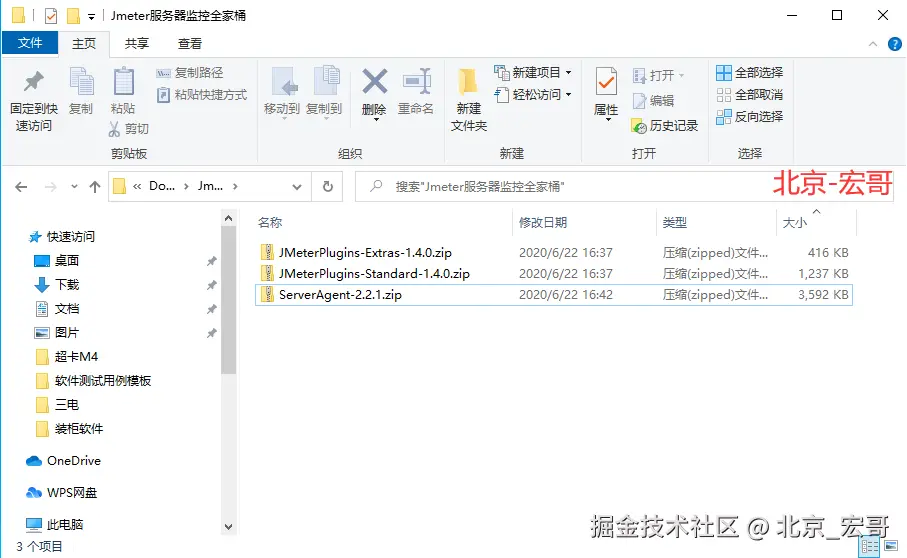Open Downloads in navigation pane
907x558 pixels.
(x=67, y=284)
